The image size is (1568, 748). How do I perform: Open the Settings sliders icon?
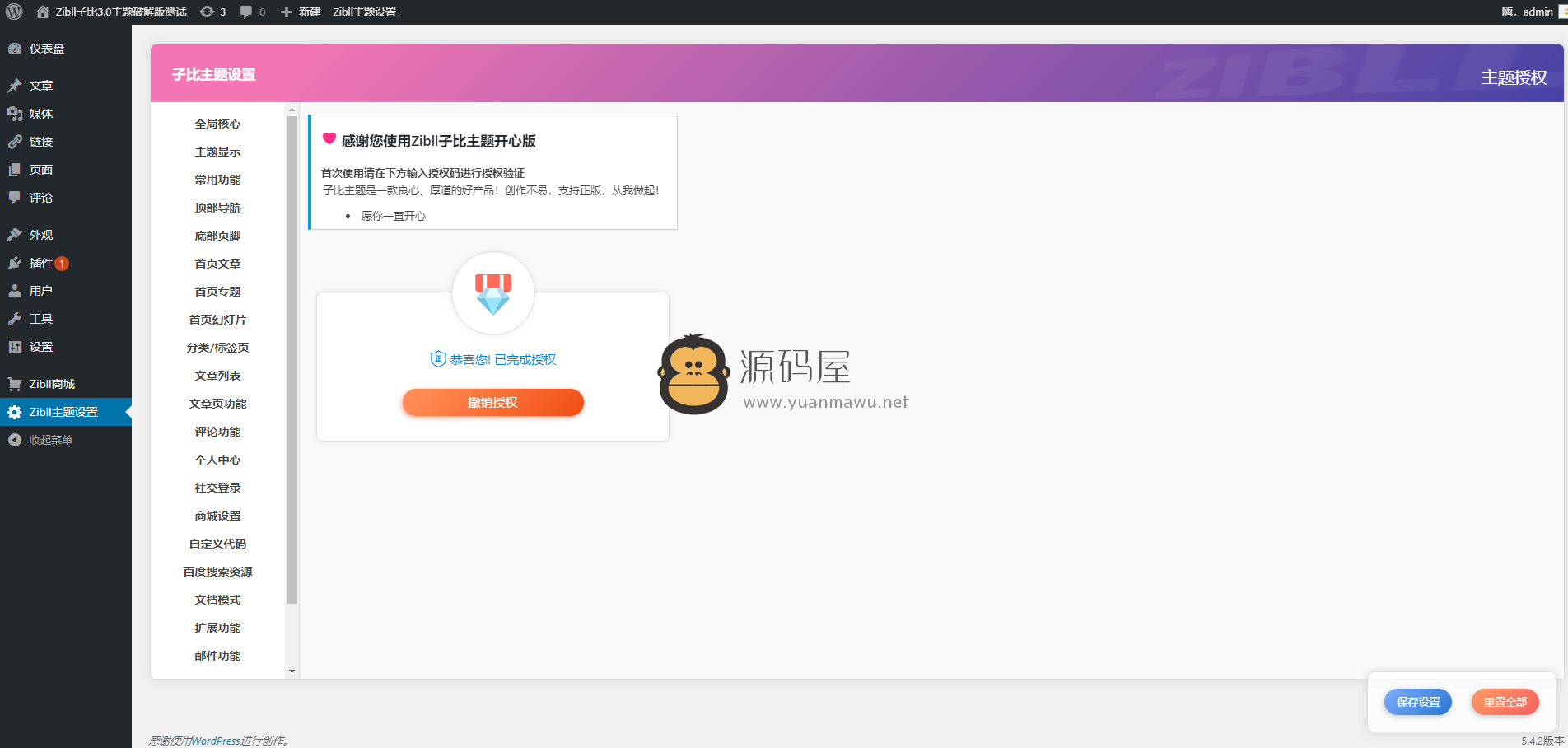15,347
